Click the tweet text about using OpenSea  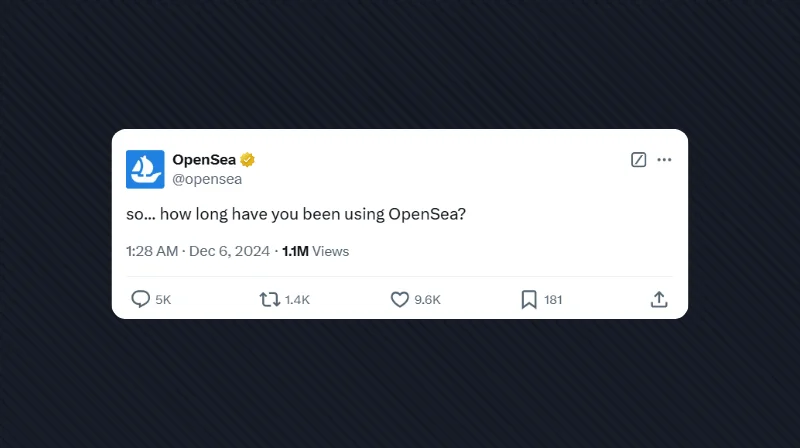pos(296,215)
